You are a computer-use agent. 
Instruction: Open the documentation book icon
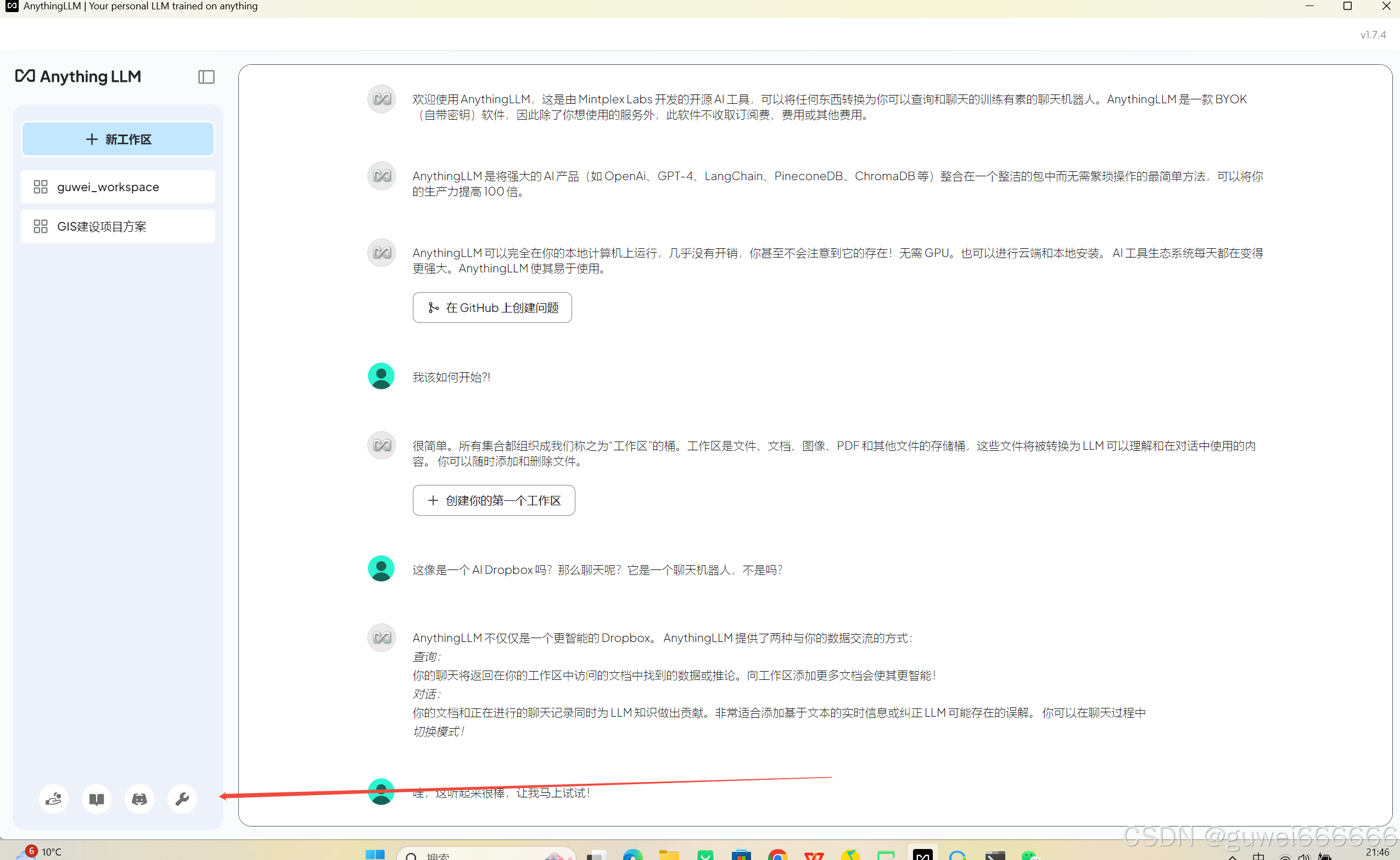(x=97, y=799)
